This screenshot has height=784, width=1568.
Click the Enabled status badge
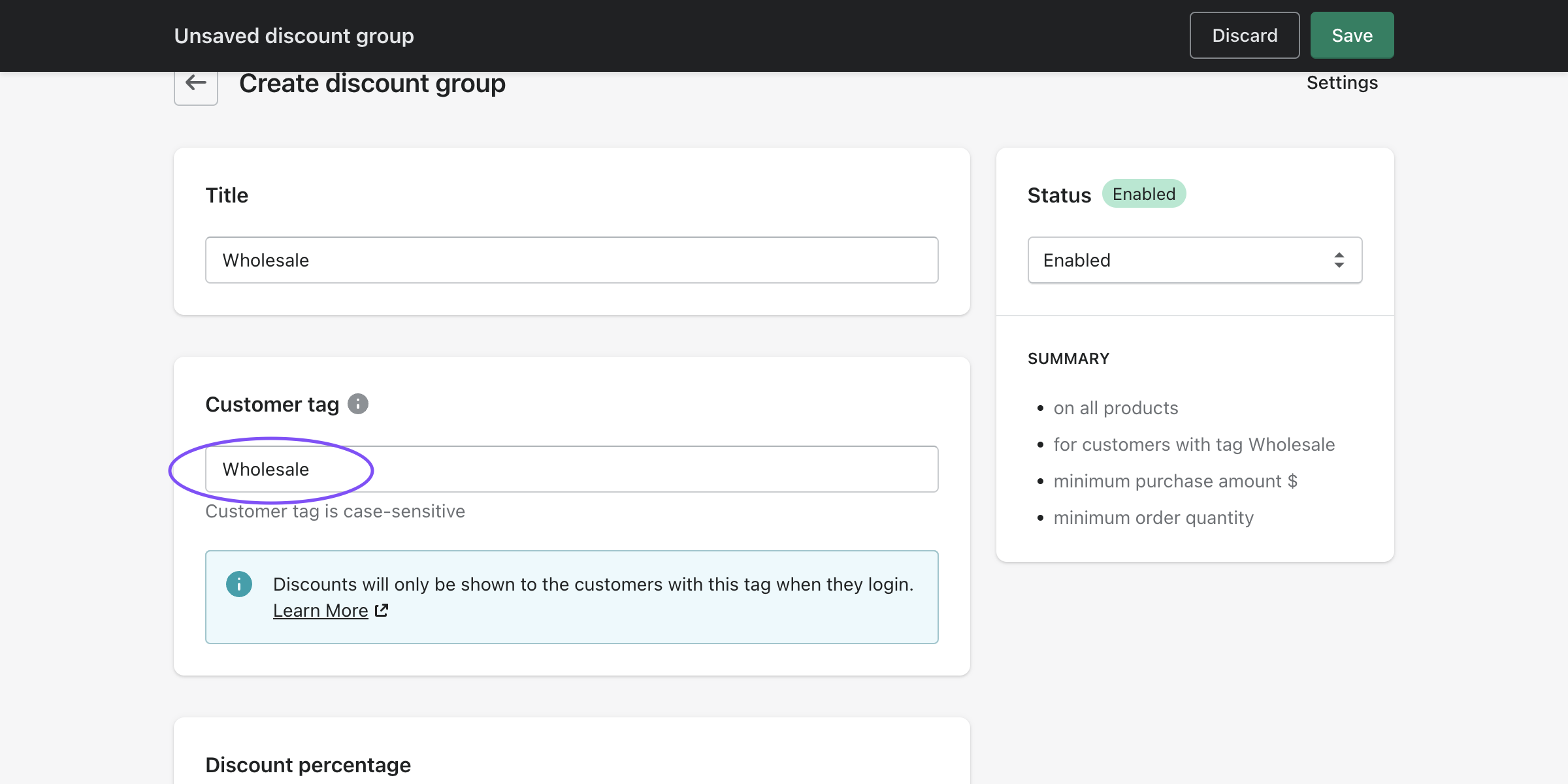1143,194
